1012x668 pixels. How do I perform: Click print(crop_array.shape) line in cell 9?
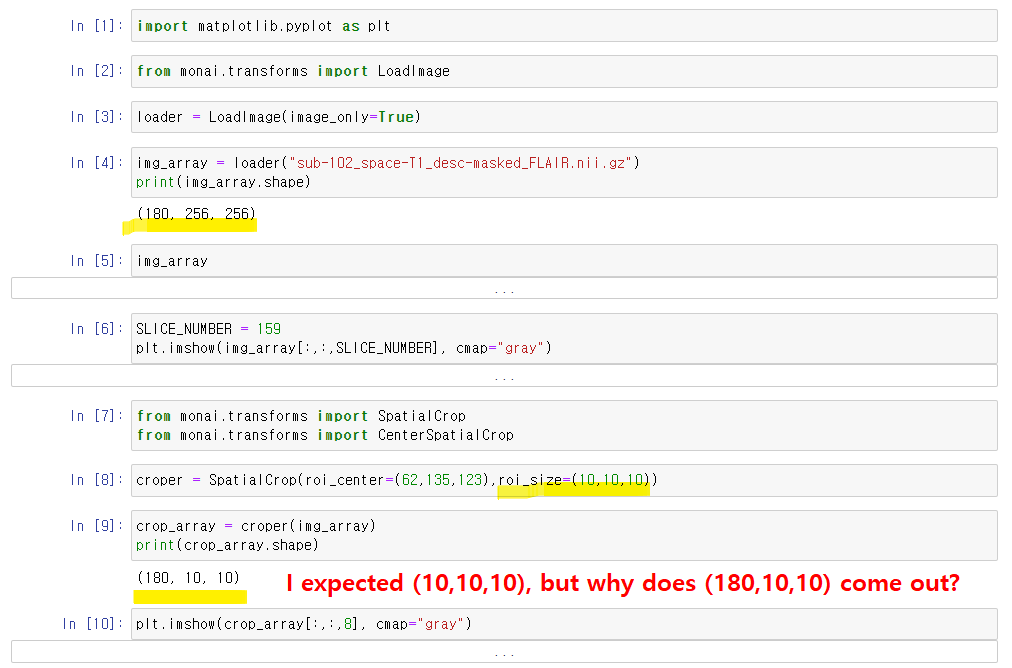227,545
